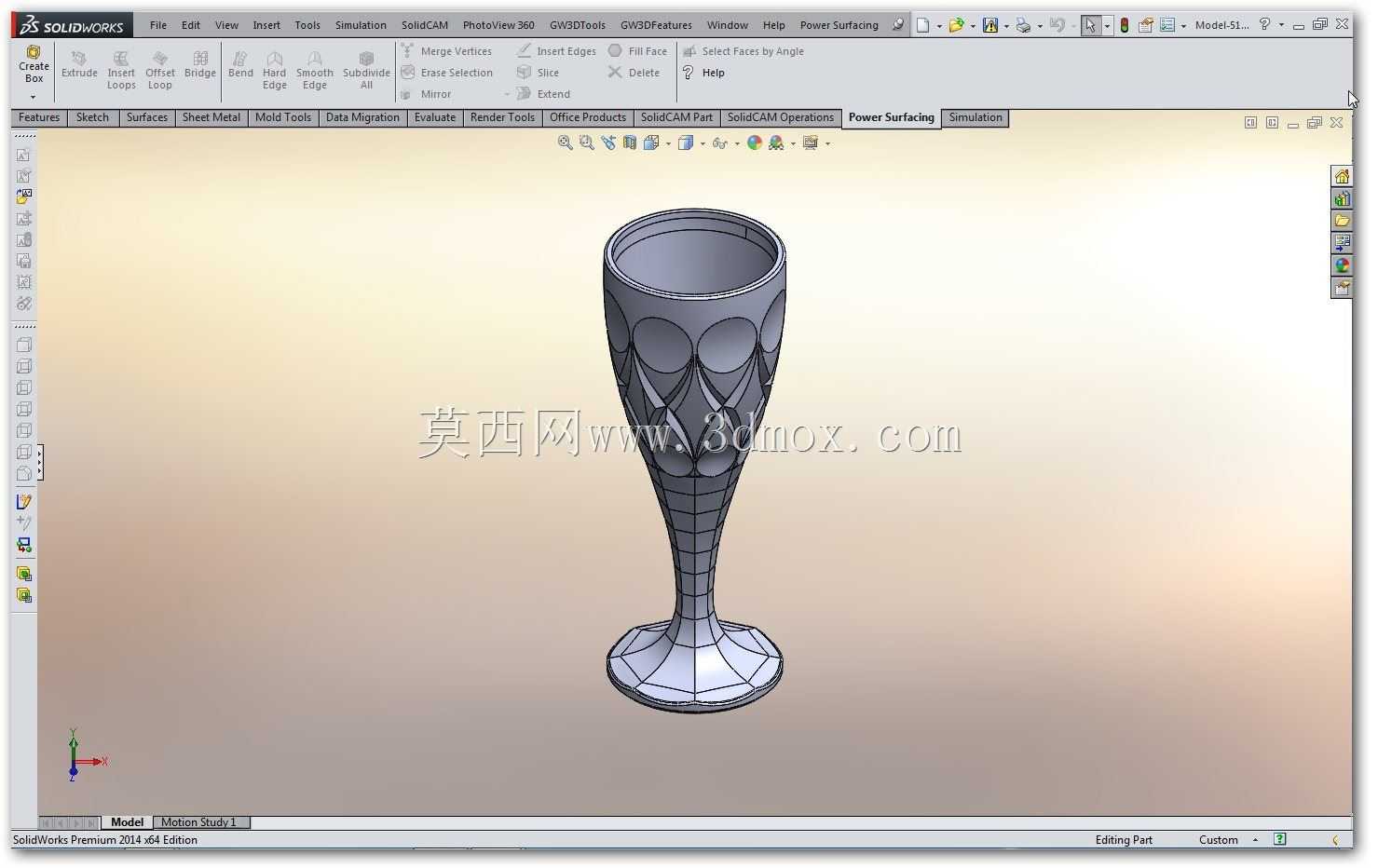Switch to the Evaluate tab

[x=435, y=117]
